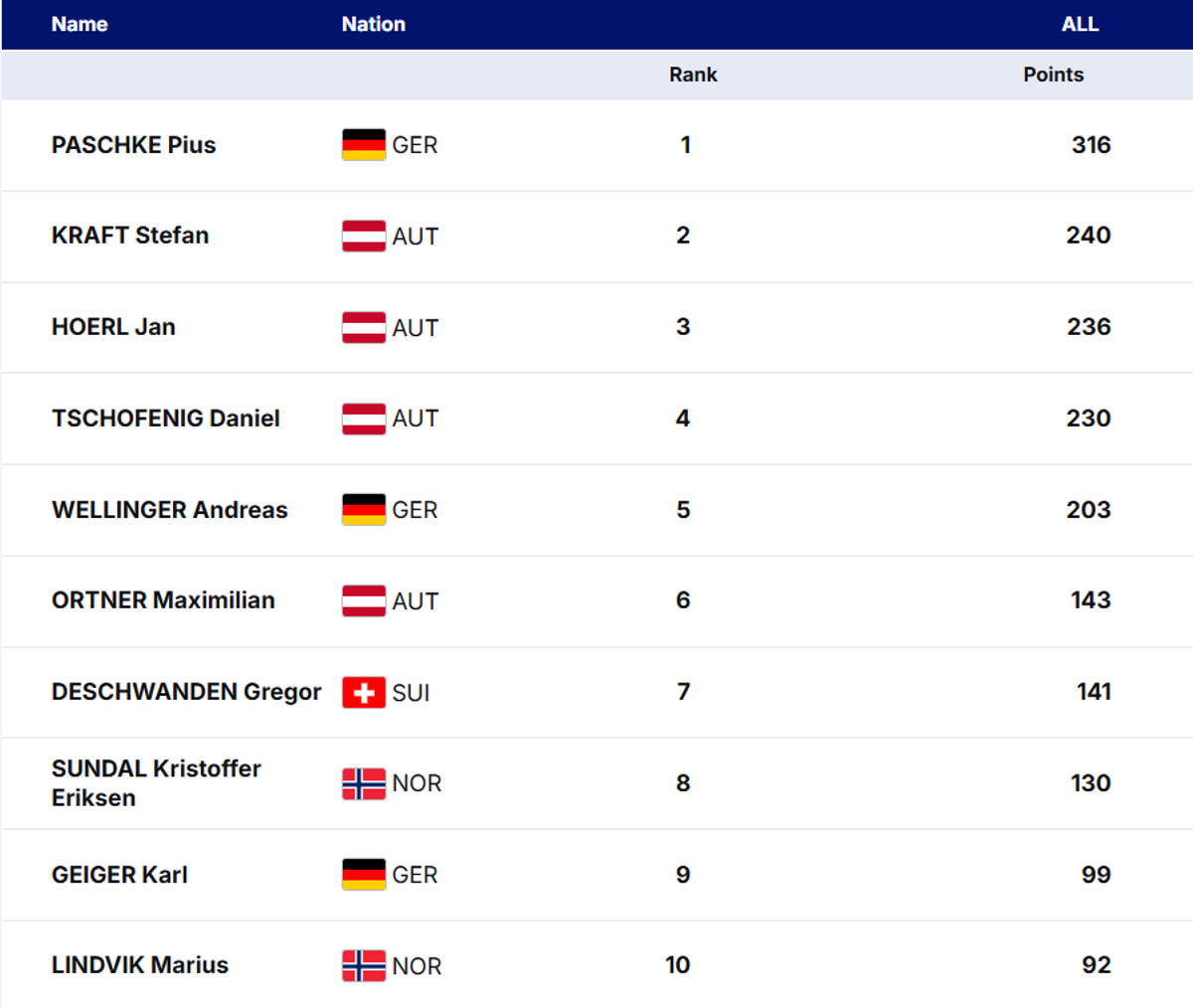Select the ALL header tab
This screenshot has width=1193, height=1008.
point(1080,24)
